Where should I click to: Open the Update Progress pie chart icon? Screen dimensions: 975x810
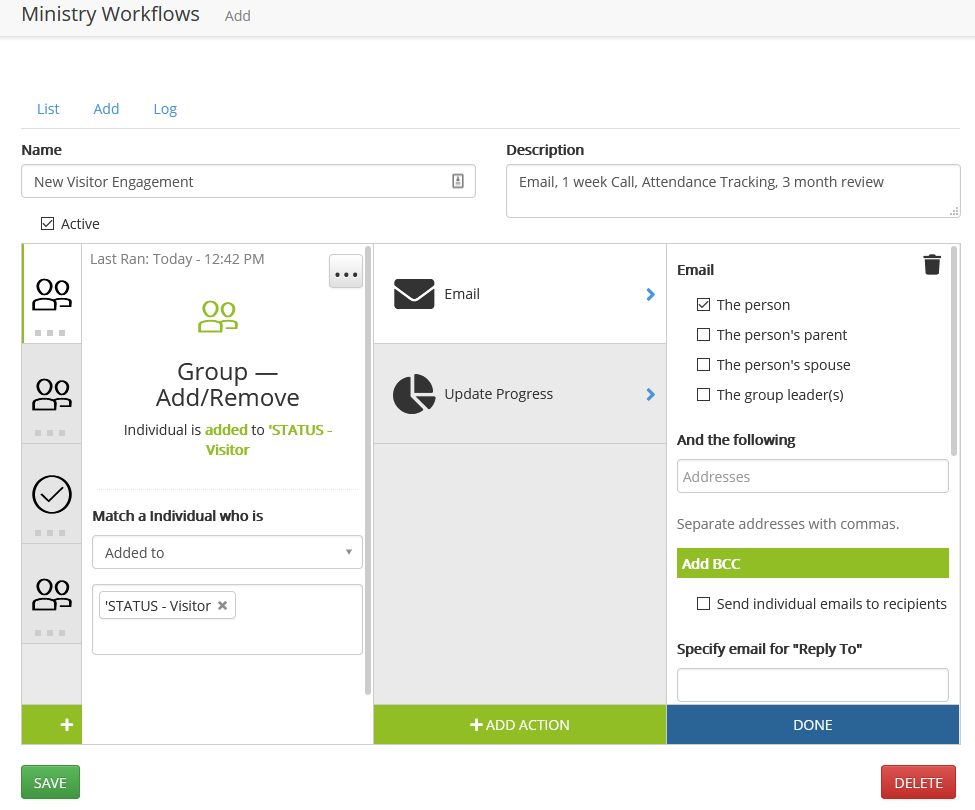tap(415, 394)
